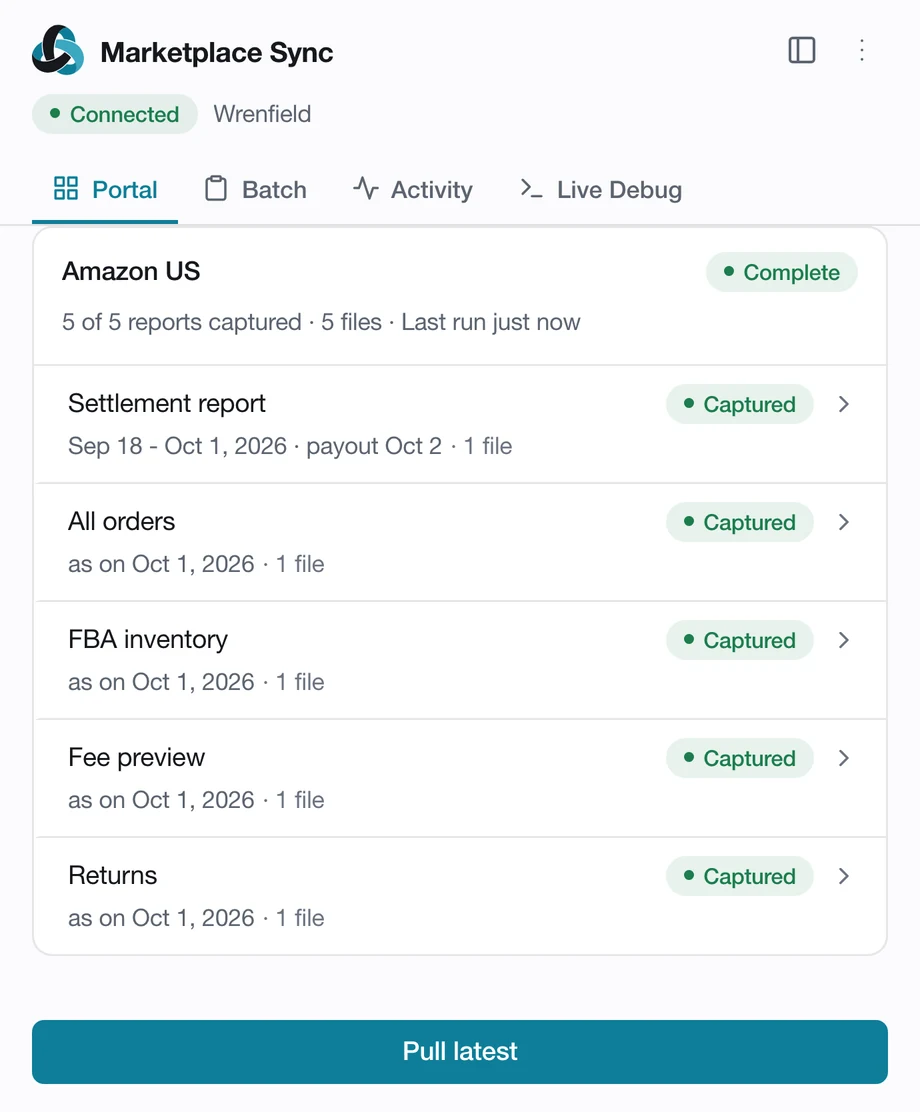Click the Captured badge for FBA inventory

(x=739, y=640)
